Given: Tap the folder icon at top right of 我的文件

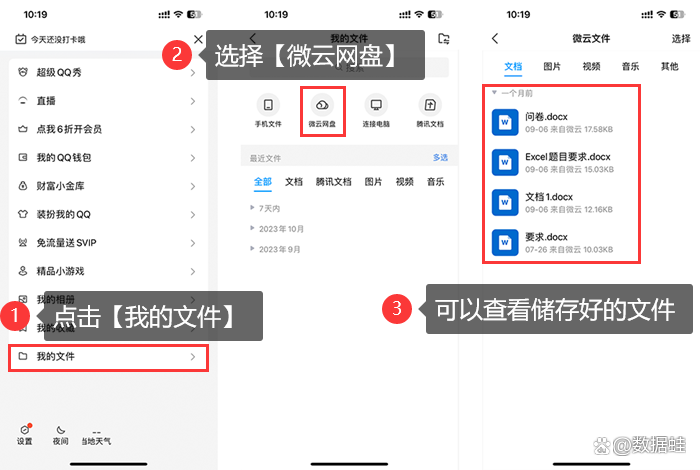Looking at the screenshot, I should point(444,38).
